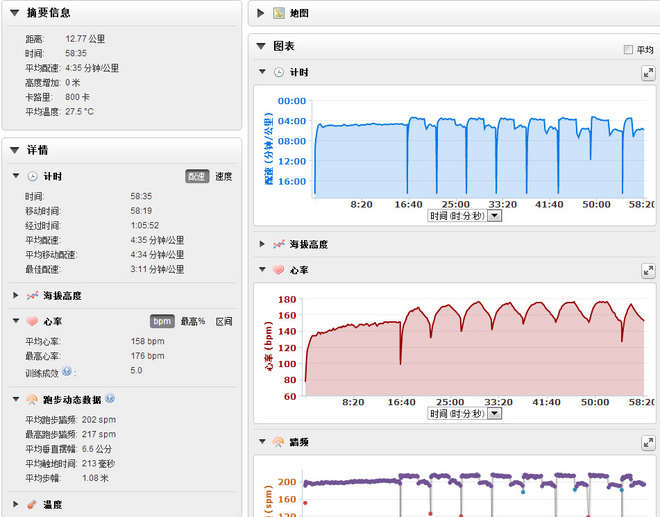Enlarge the 踏频 chart with its fullscreen icon

(648, 442)
